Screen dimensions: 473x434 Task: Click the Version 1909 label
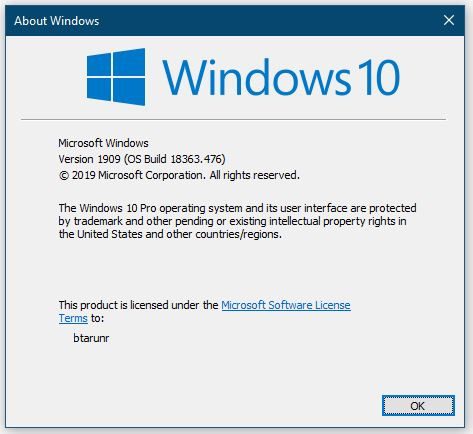pos(89,159)
